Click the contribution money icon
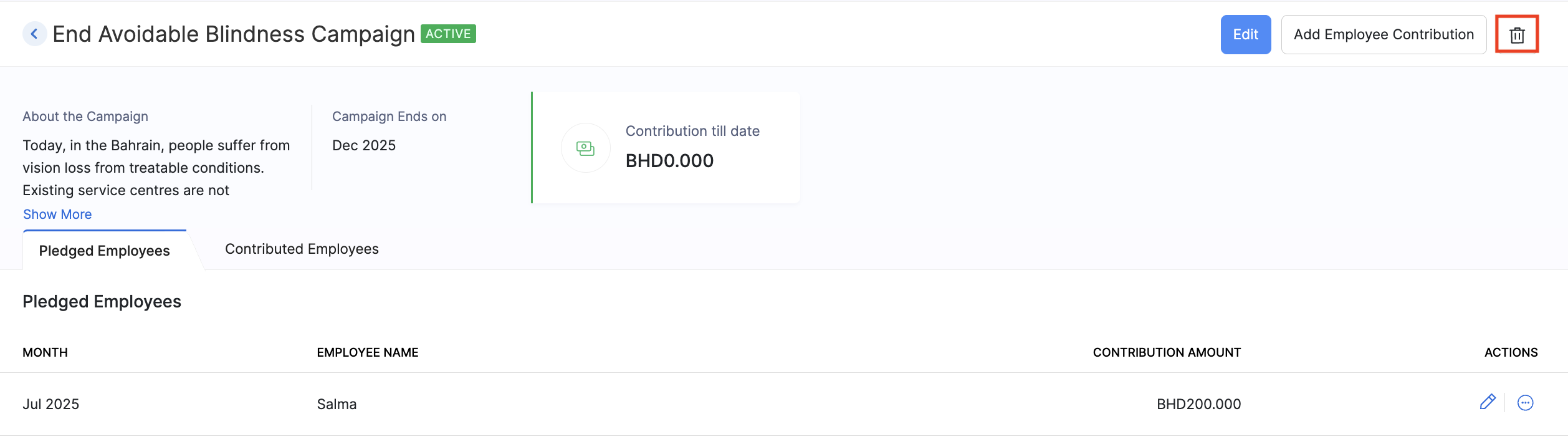The height and width of the screenshot is (439, 1568). pos(585,148)
